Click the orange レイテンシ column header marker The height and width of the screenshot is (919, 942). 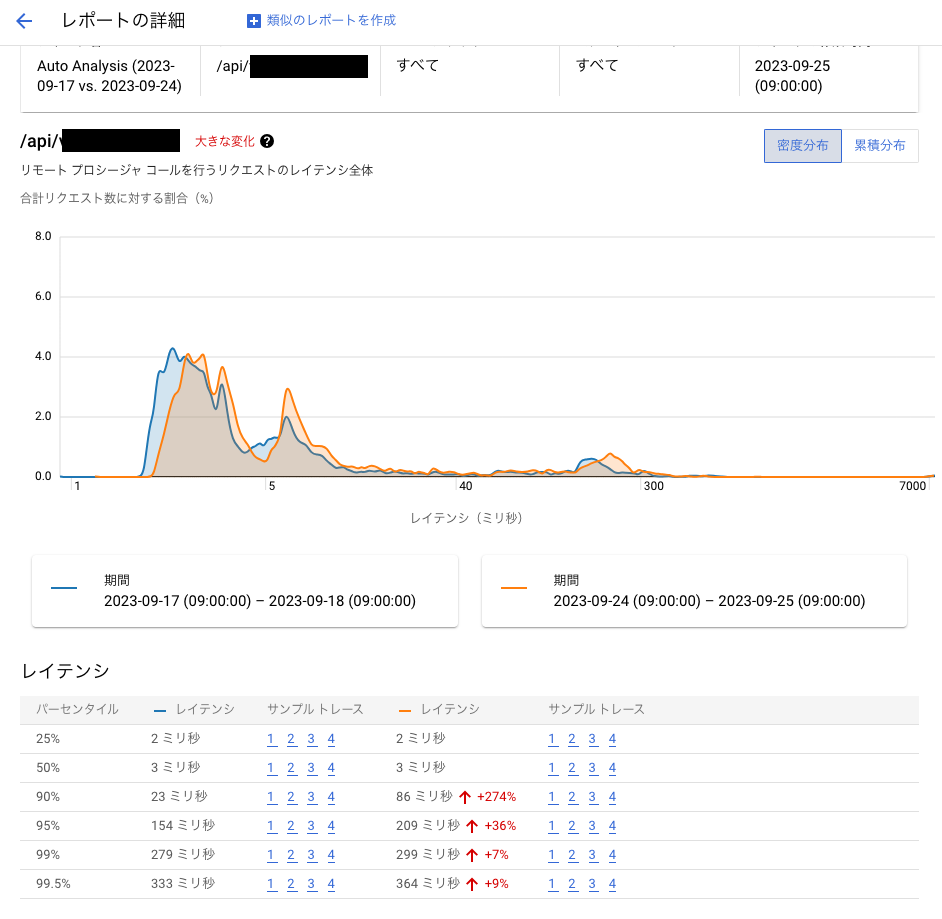(x=405, y=711)
